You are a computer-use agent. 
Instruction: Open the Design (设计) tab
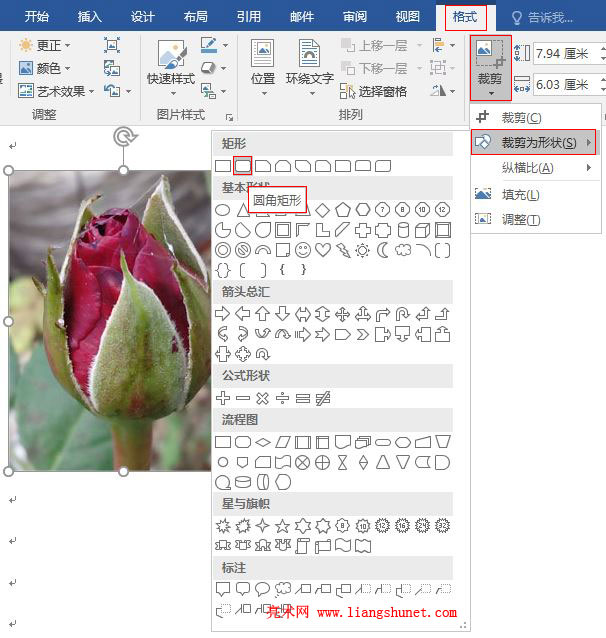[x=142, y=17]
